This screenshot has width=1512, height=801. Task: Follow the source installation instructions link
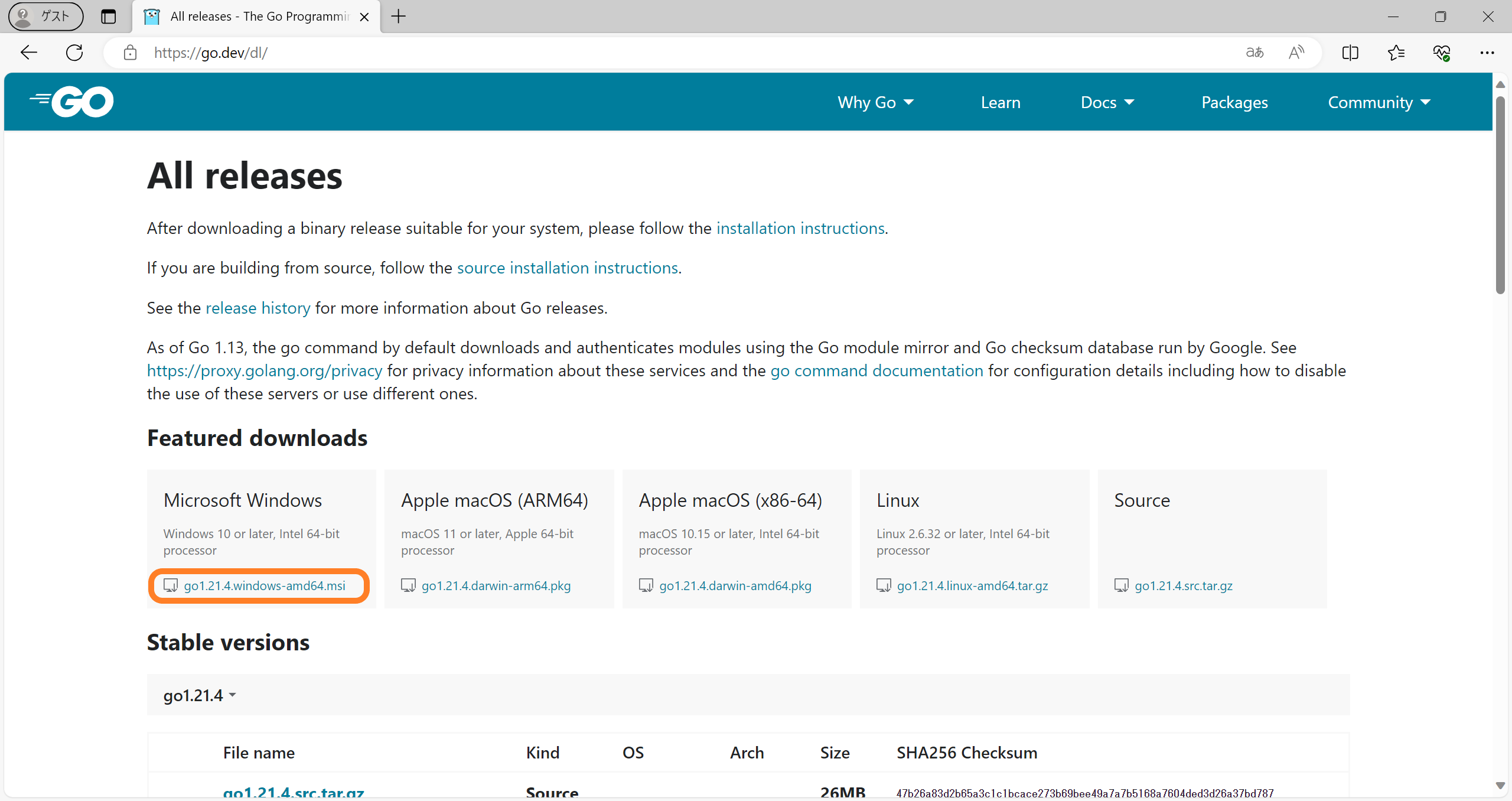[568, 268]
